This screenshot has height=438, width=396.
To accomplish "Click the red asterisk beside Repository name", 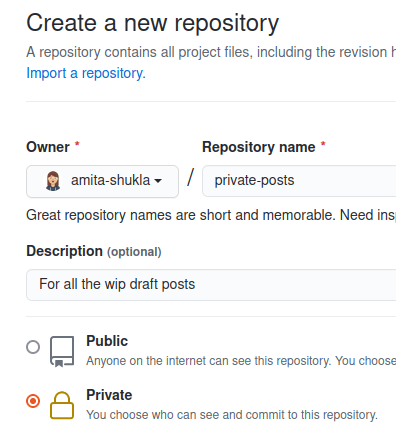I will point(323,144).
